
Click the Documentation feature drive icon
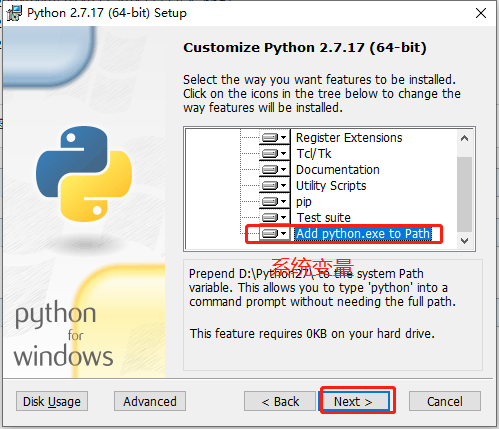(x=270, y=169)
